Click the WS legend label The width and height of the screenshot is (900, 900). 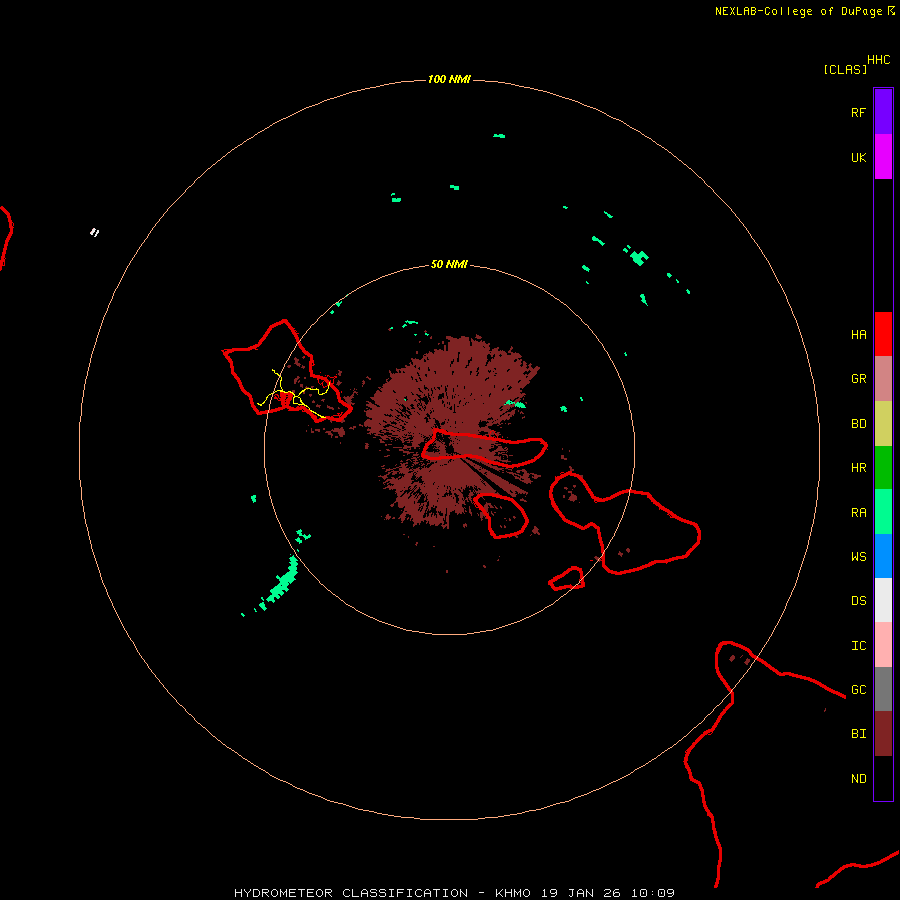click(x=858, y=557)
